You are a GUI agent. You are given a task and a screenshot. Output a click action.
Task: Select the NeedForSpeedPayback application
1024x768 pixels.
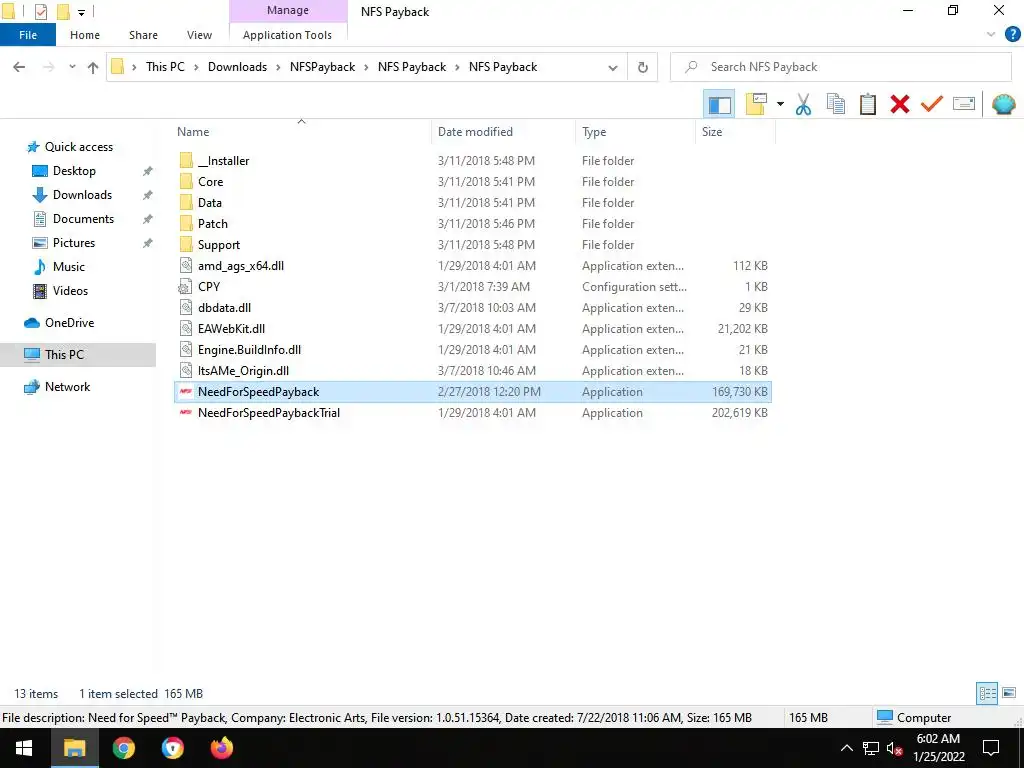pos(473,392)
